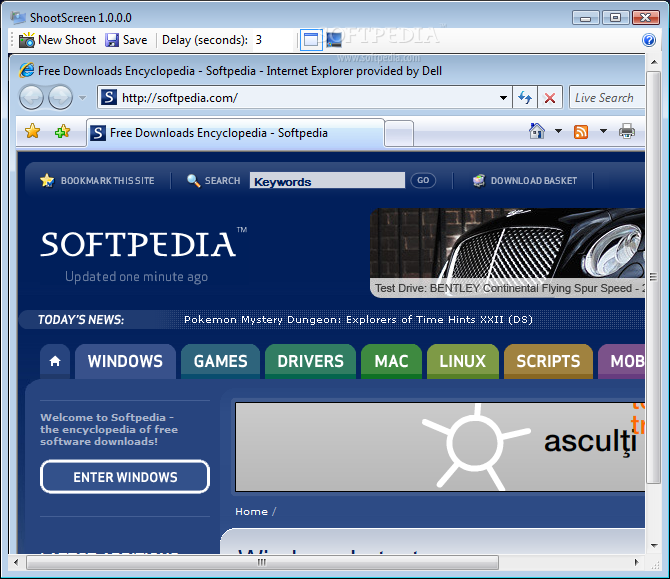Click the red Stop loading icon
Viewport: 670px width, 579px height.
pyautogui.click(x=550, y=98)
